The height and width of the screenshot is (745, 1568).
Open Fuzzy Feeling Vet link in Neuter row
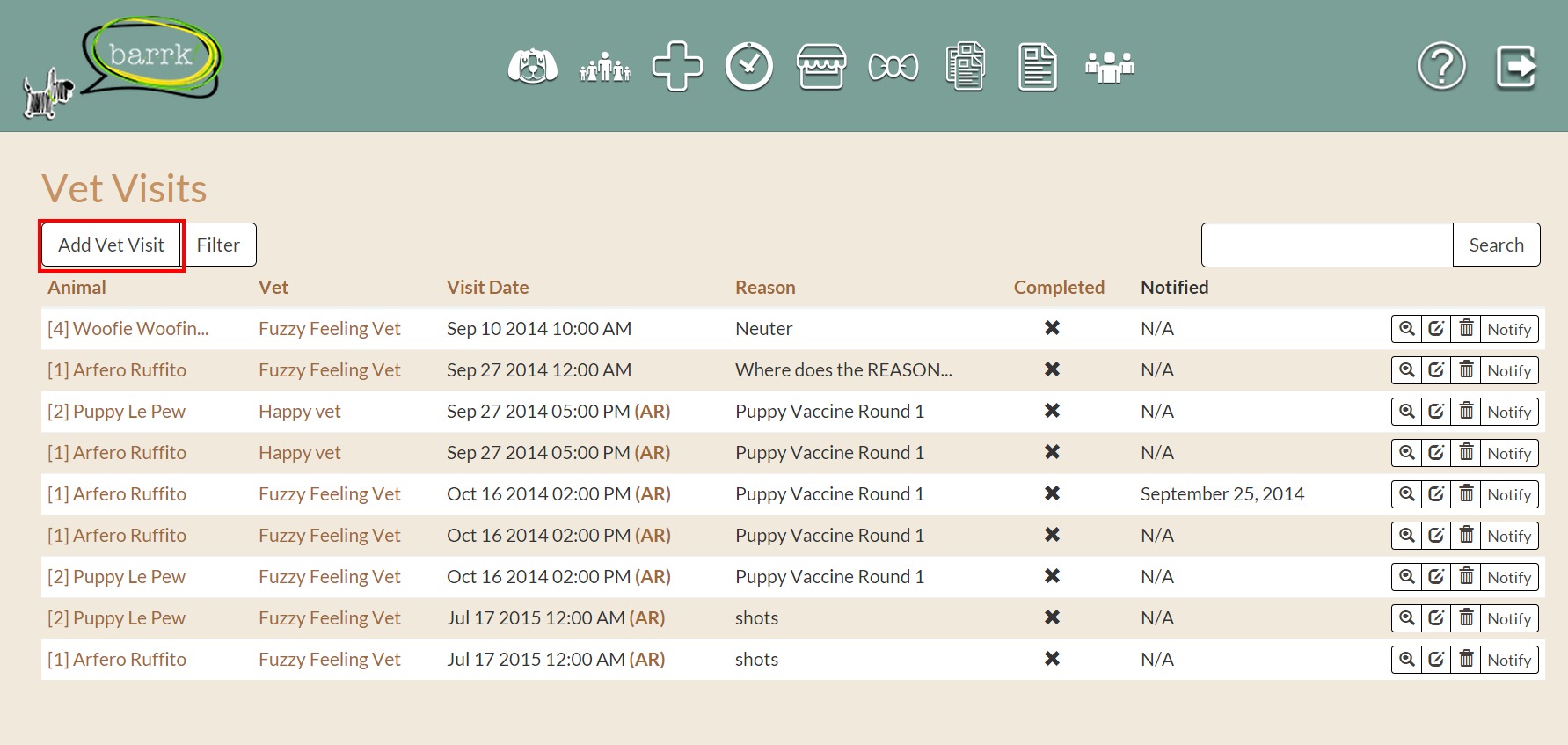point(330,329)
